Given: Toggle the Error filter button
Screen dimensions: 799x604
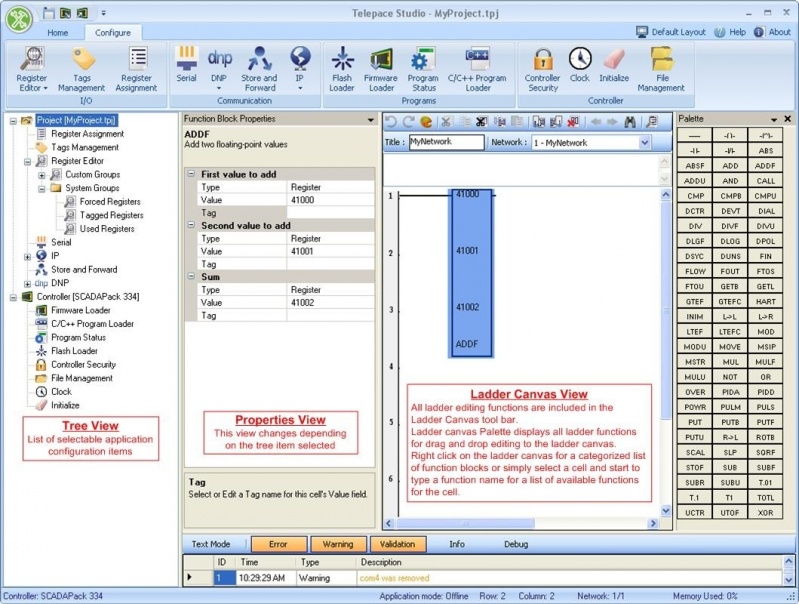Looking at the screenshot, I should [279, 544].
